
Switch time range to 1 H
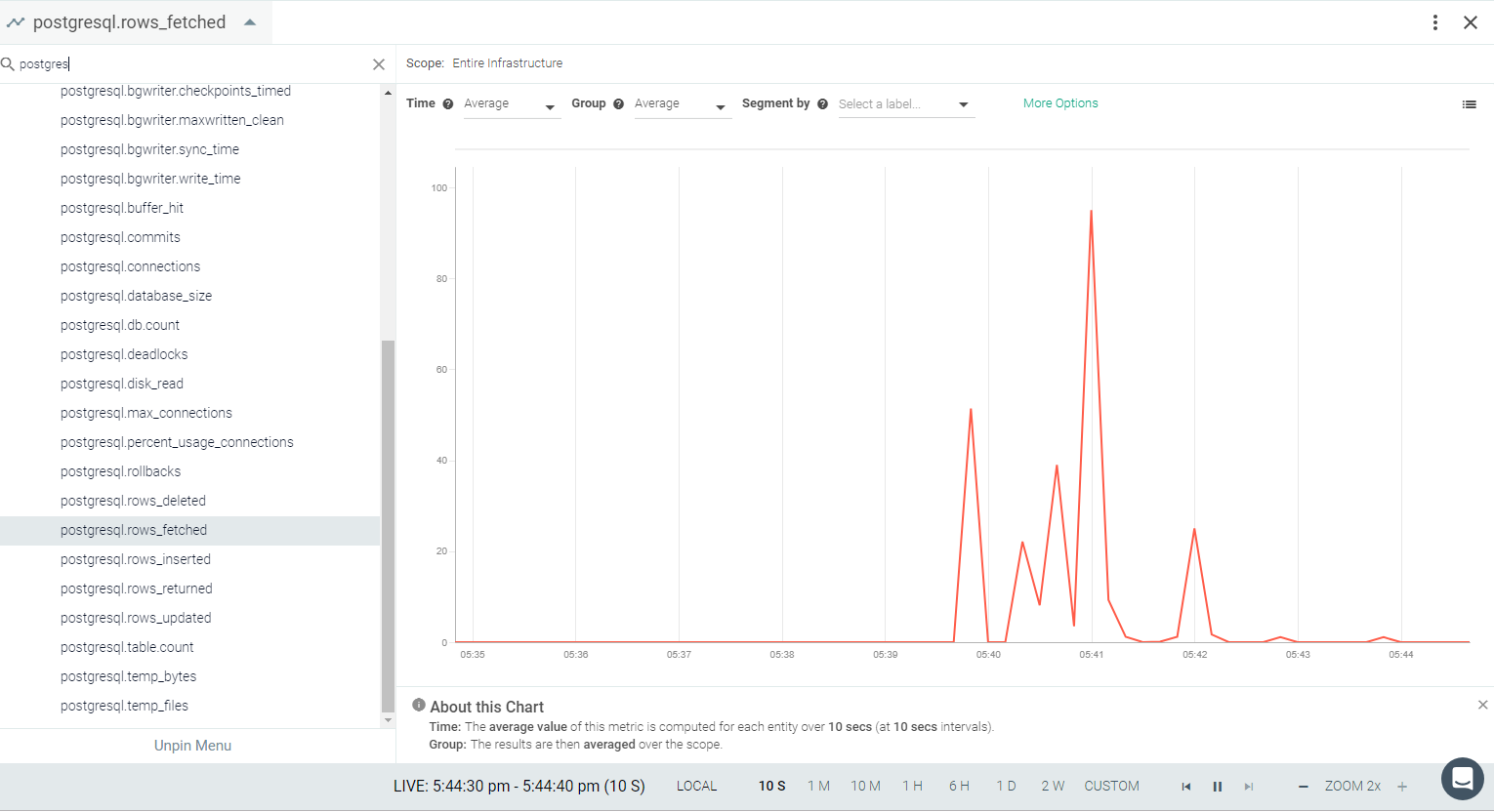point(912,786)
